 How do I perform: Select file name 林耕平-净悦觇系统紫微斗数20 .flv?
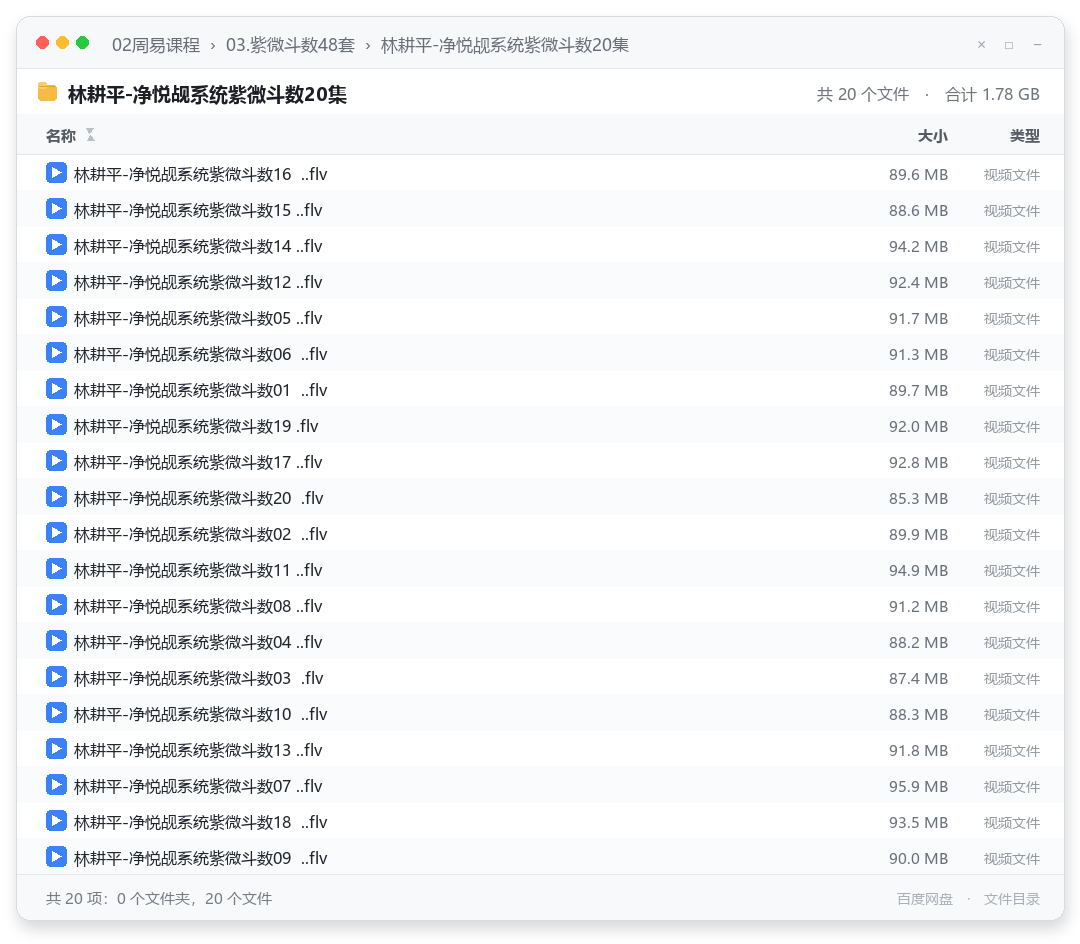click(x=198, y=499)
